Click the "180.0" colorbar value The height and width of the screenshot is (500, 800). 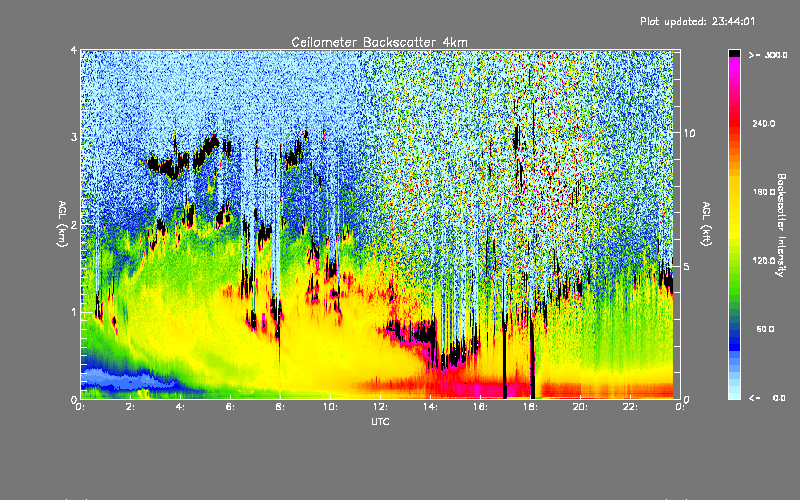coord(764,192)
